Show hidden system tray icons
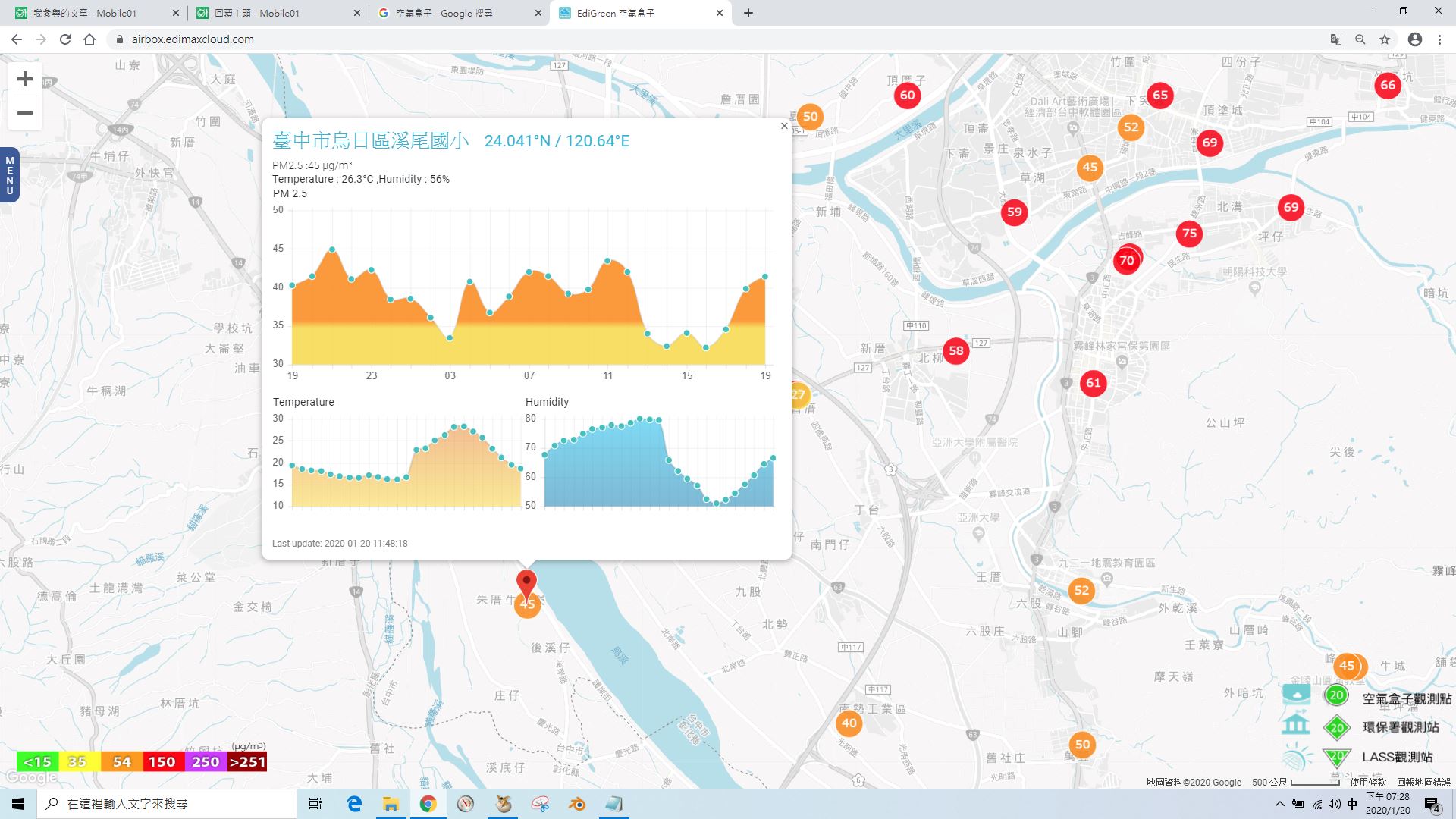This screenshot has height=819, width=1456. coord(1279,804)
